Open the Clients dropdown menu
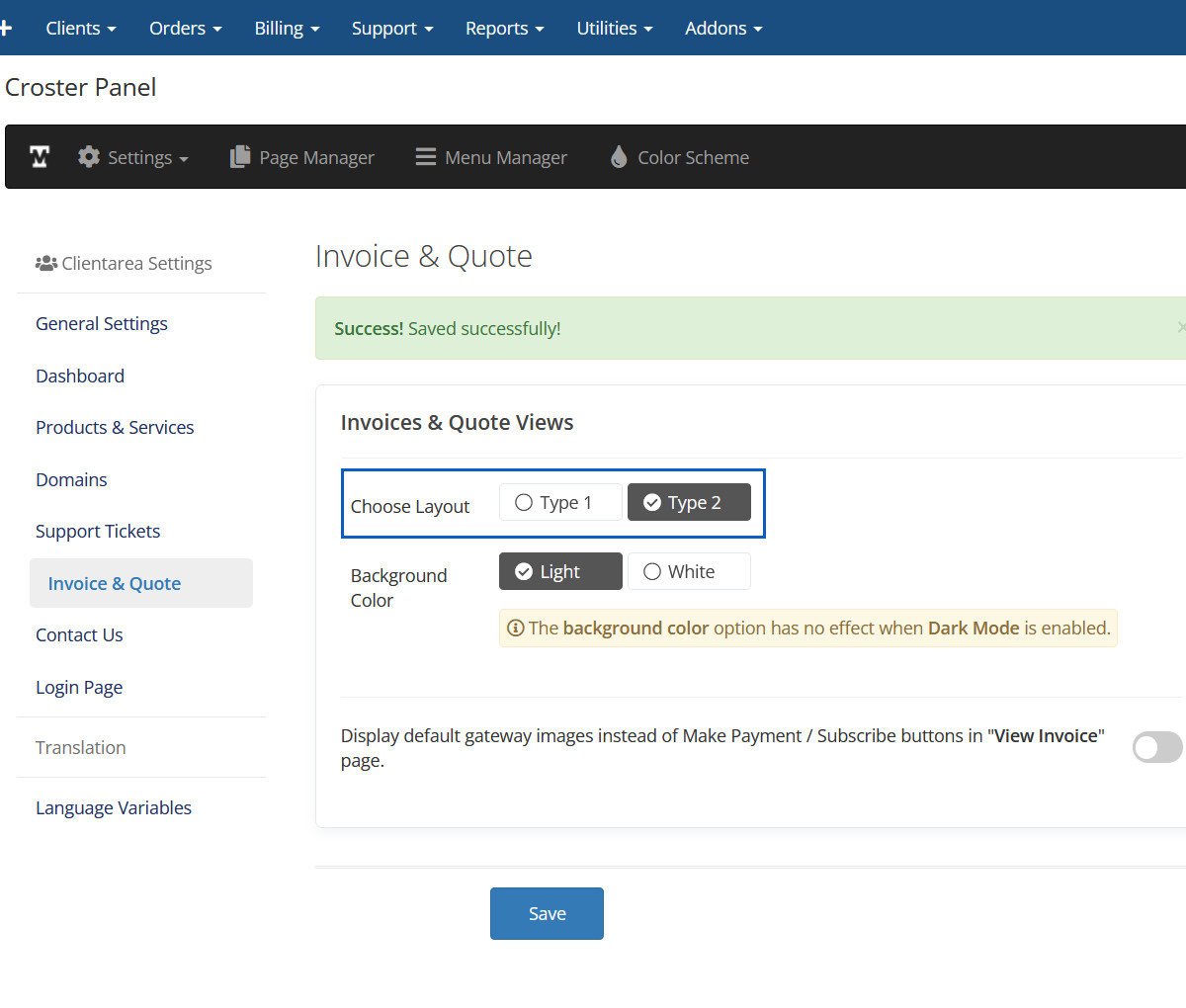 [80, 28]
